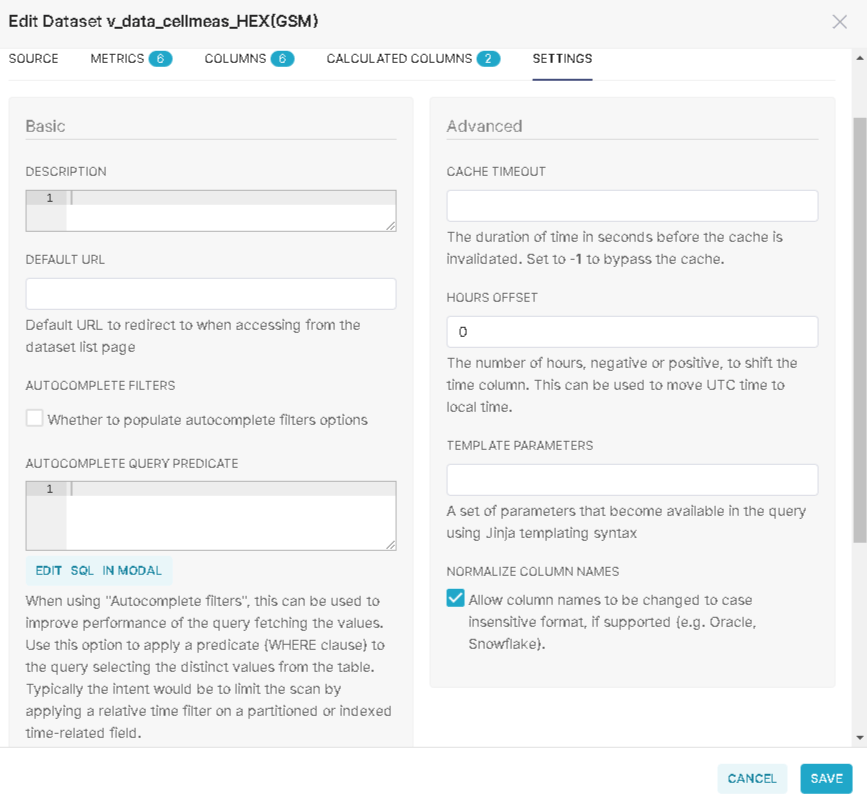867x802 pixels.
Task: Focus the Cache Timeout field
Action: tap(632, 206)
